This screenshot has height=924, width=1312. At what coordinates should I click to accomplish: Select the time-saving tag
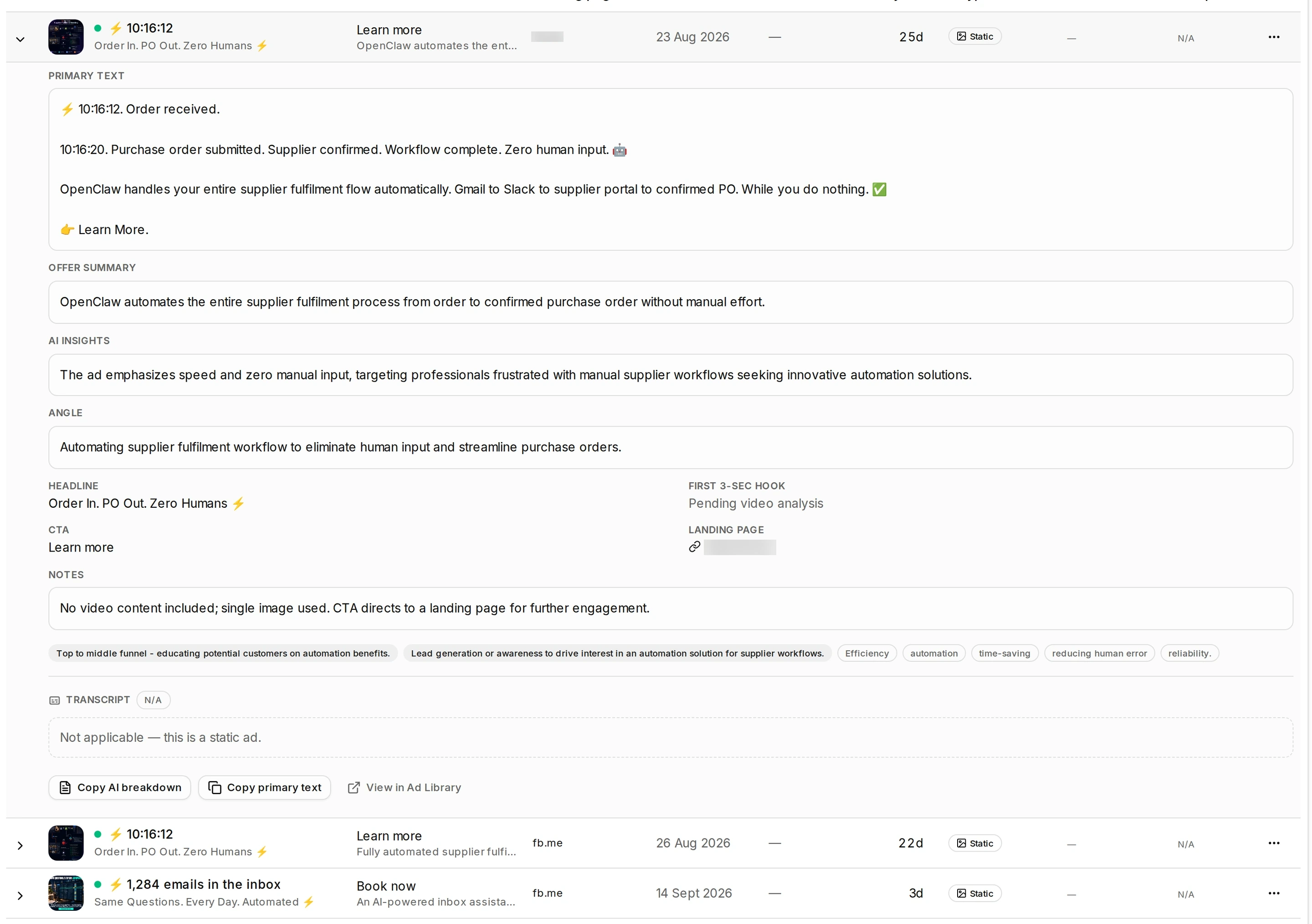pos(1004,653)
